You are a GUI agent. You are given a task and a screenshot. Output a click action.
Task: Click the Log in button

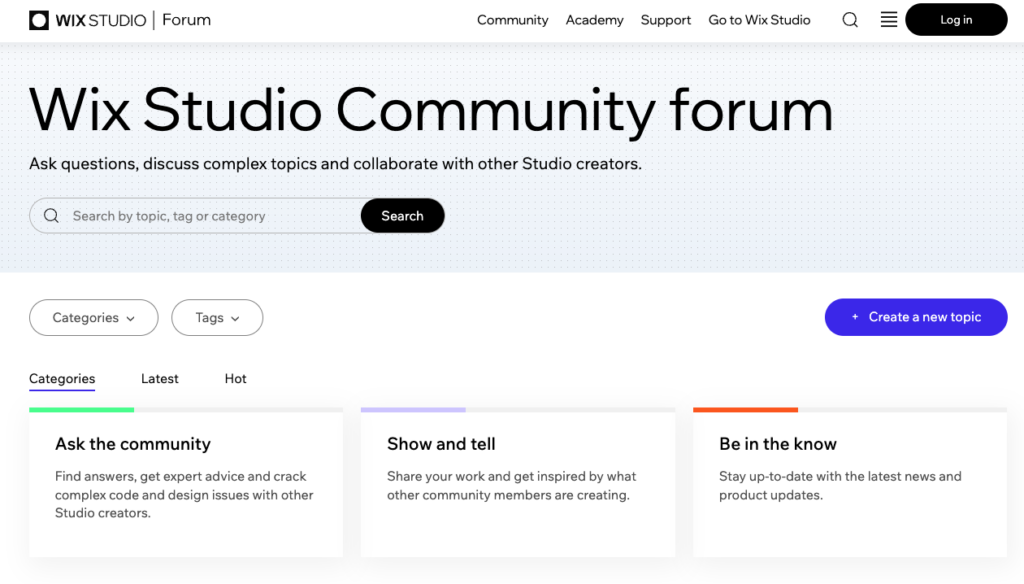956,20
